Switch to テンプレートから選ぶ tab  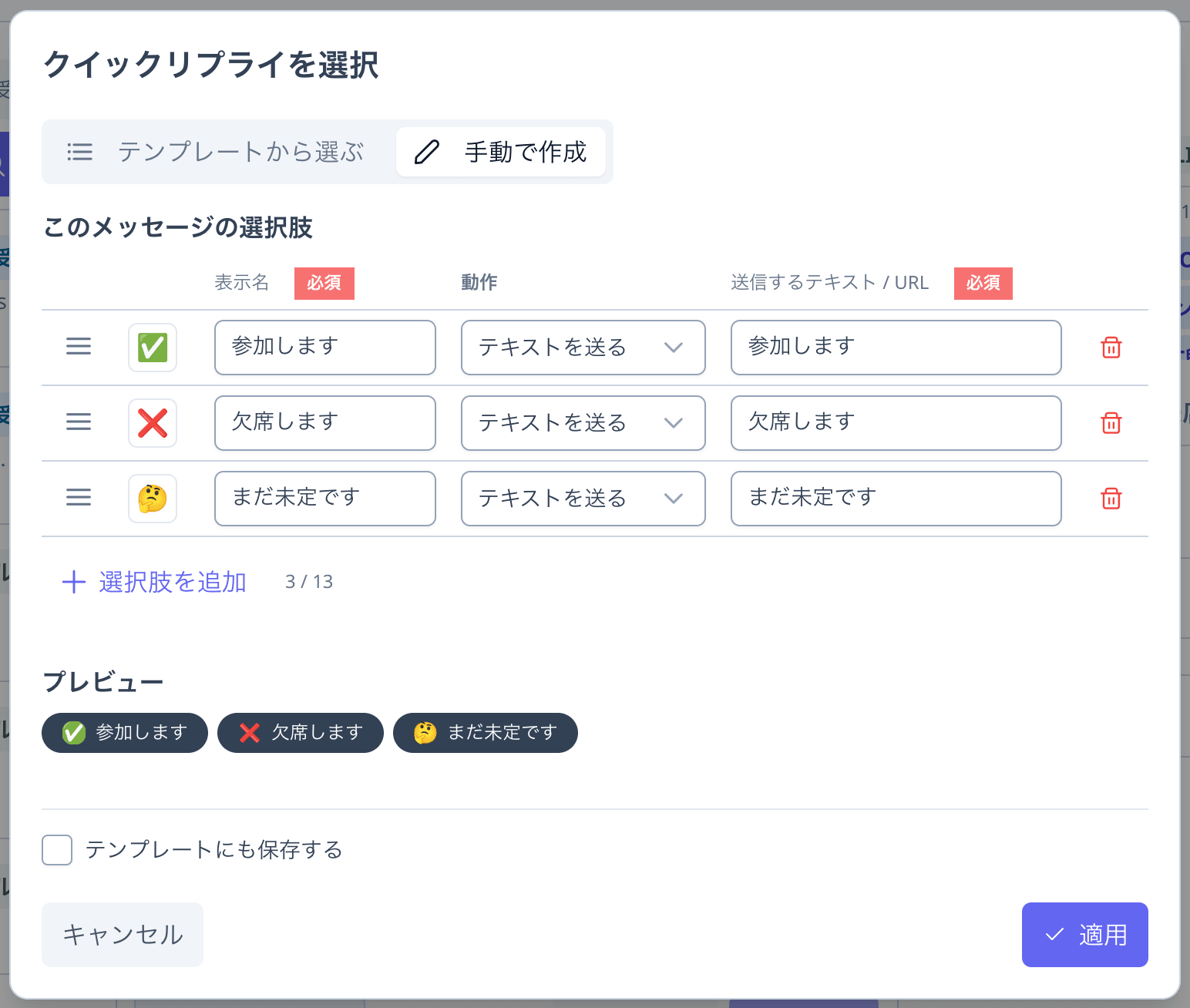tap(217, 152)
